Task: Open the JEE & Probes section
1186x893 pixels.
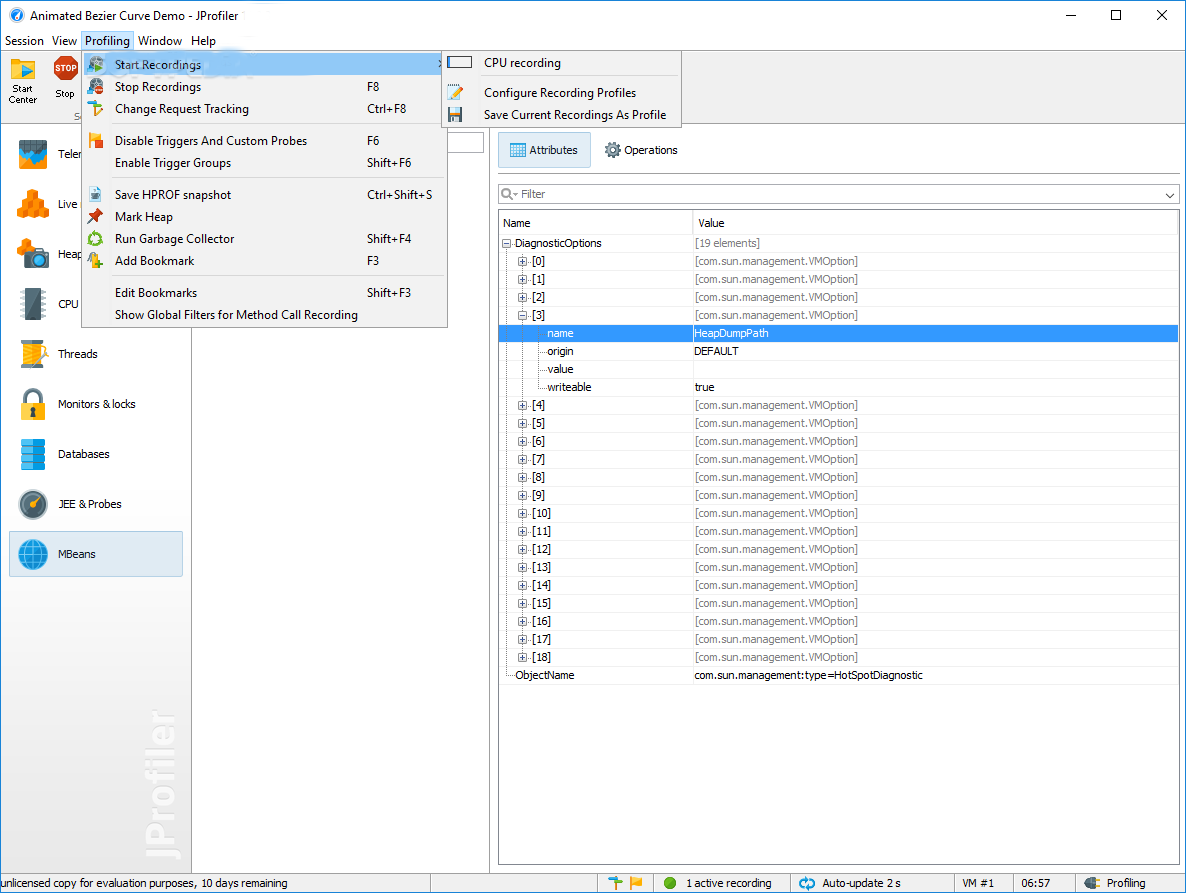Action: click(96, 504)
